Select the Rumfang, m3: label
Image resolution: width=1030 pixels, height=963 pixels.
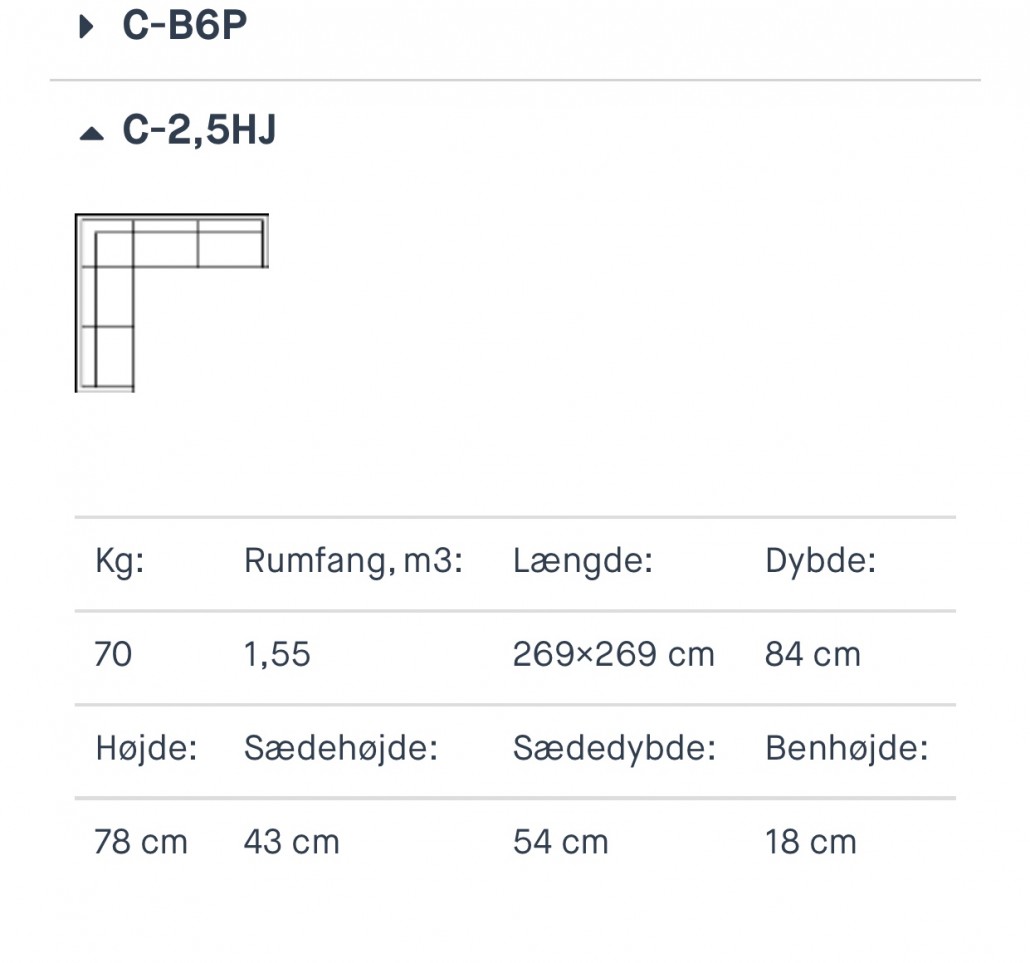point(353,561)
